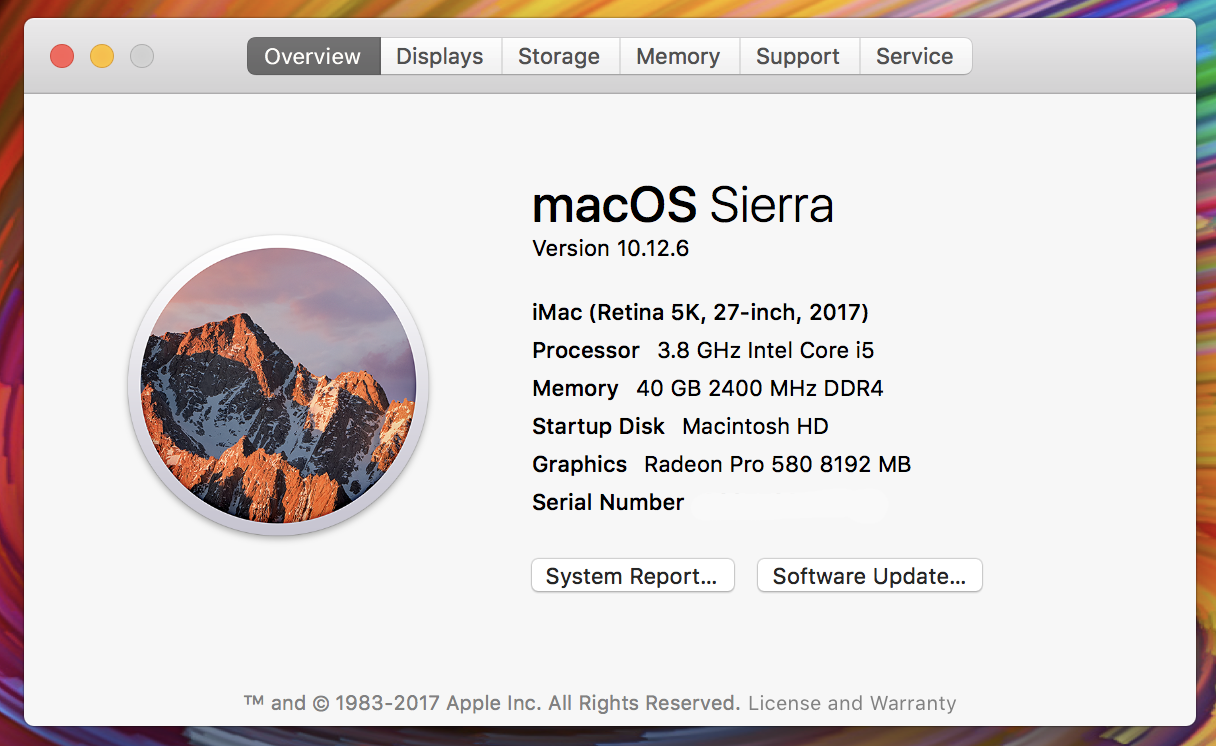Click the macOS Sierra mountain logo

(x=278, y=385)
